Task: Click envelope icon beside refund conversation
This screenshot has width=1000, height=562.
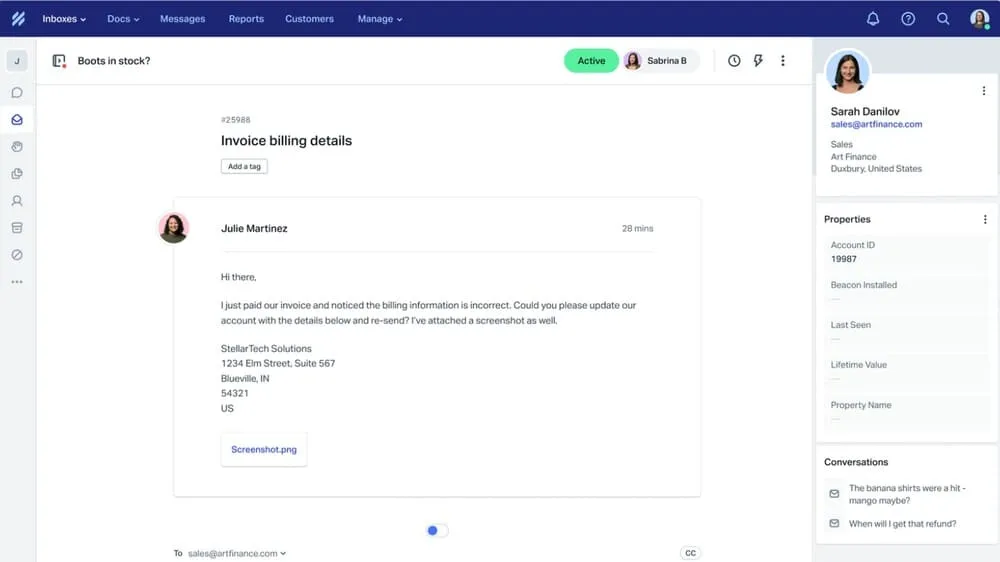Action: [834, 524]
